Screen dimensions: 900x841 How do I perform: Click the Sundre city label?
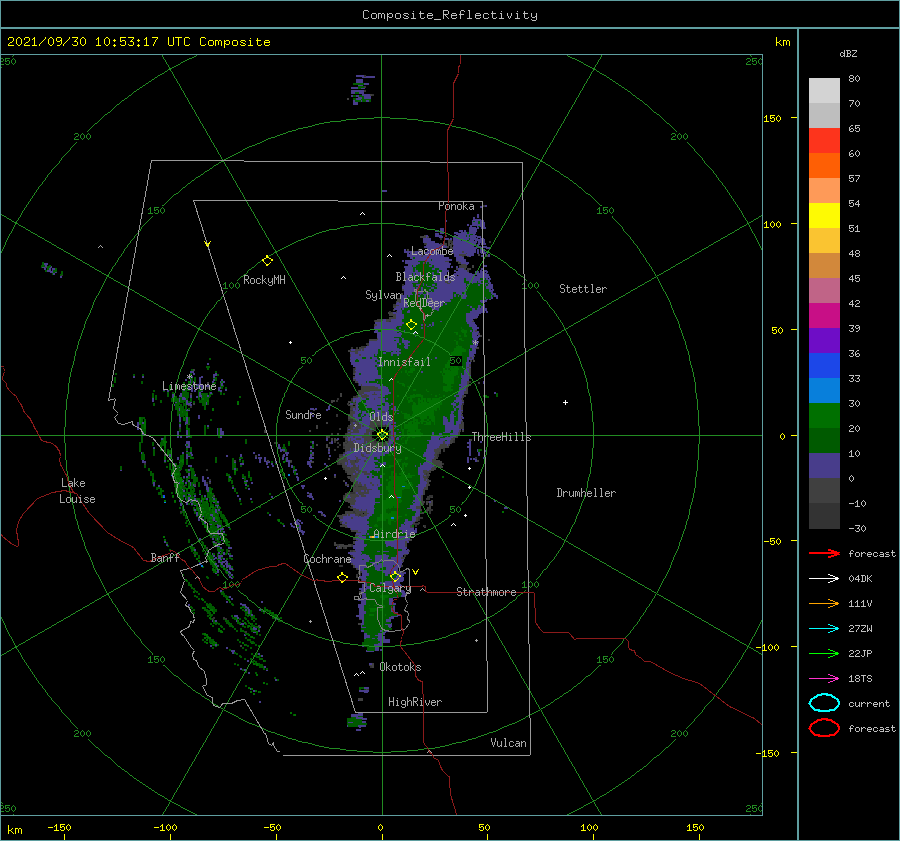tap(304, 414)
